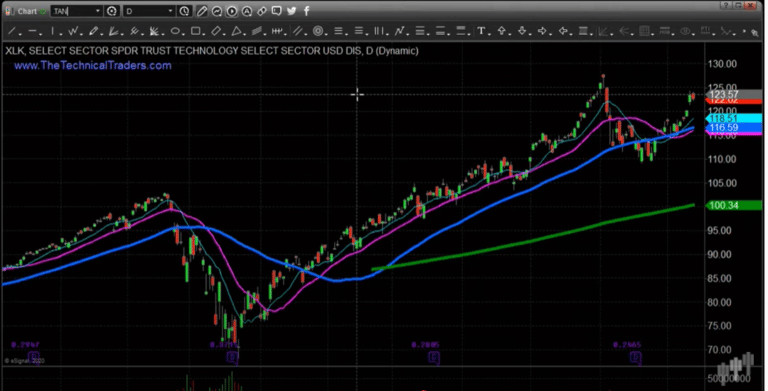Screen dimensions: 768x391
Task: Open dropdown arrow beside text T tool
Action: coord(489,34)
